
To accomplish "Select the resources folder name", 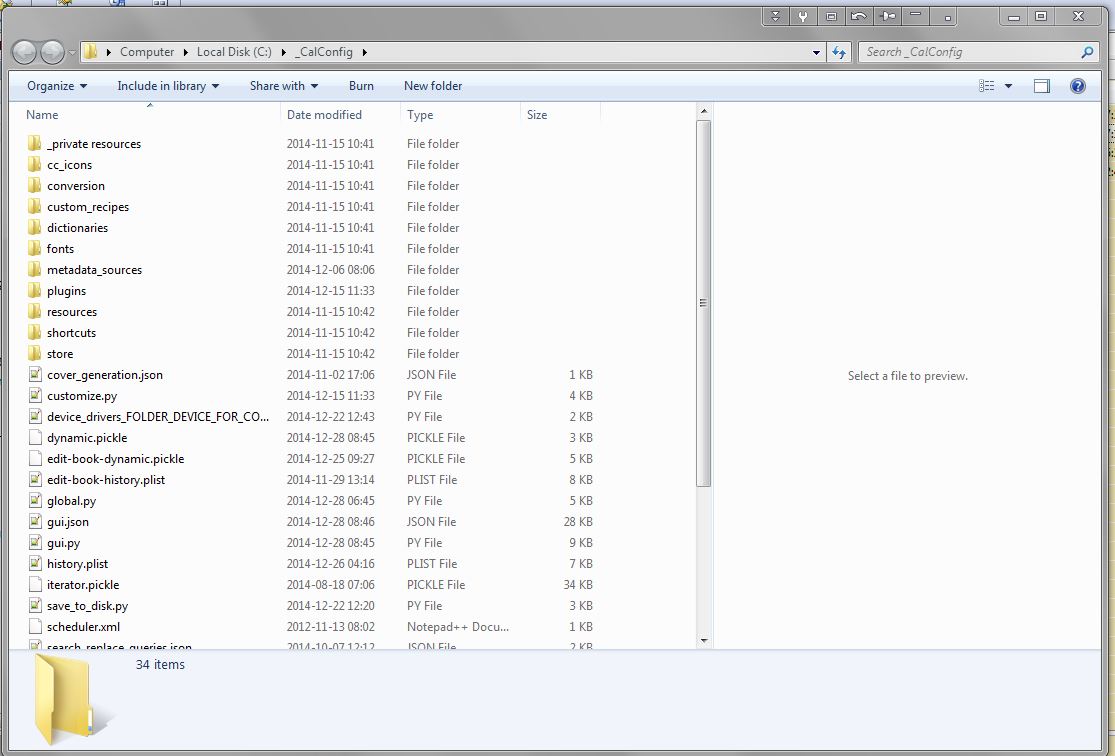I will (72, 312).
